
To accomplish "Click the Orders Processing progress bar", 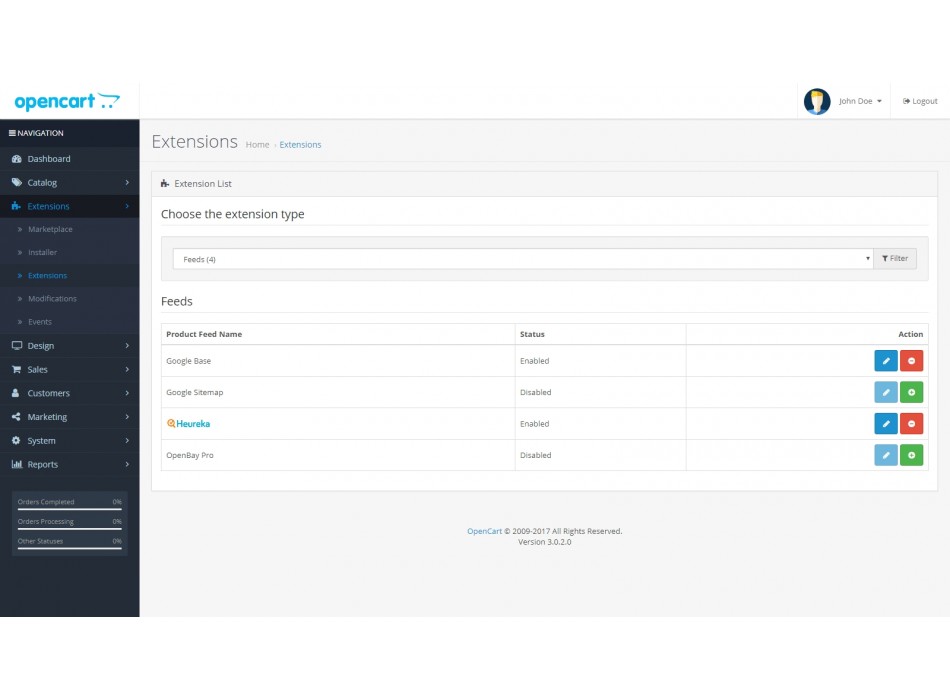I will click(70, 528).
